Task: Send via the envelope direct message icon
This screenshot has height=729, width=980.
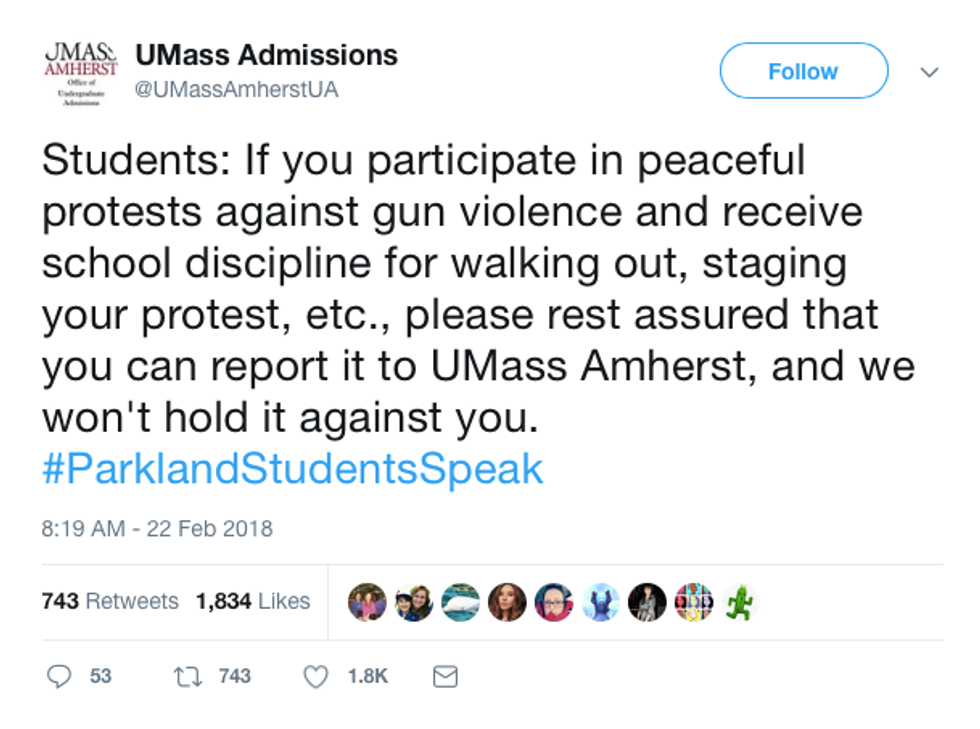Action: pos(444,677)
